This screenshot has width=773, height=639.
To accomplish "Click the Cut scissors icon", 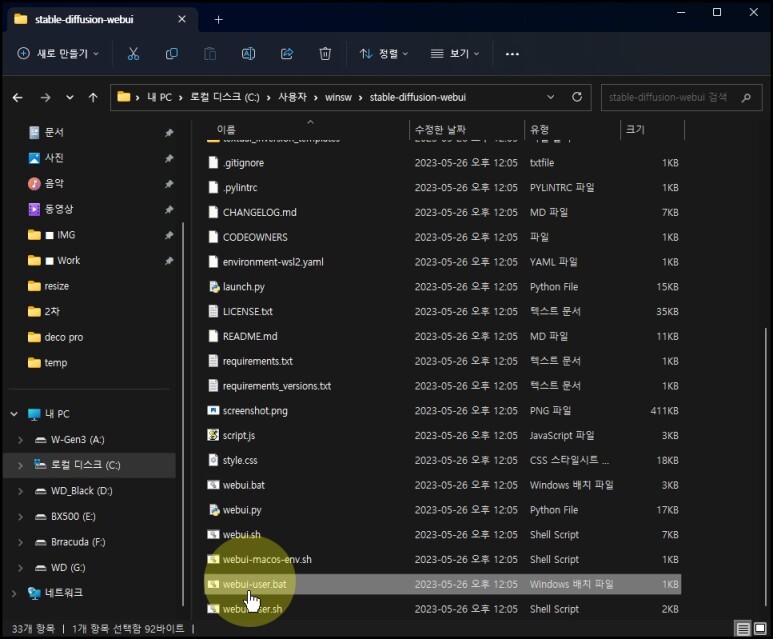I will click(x=133, y=54).
